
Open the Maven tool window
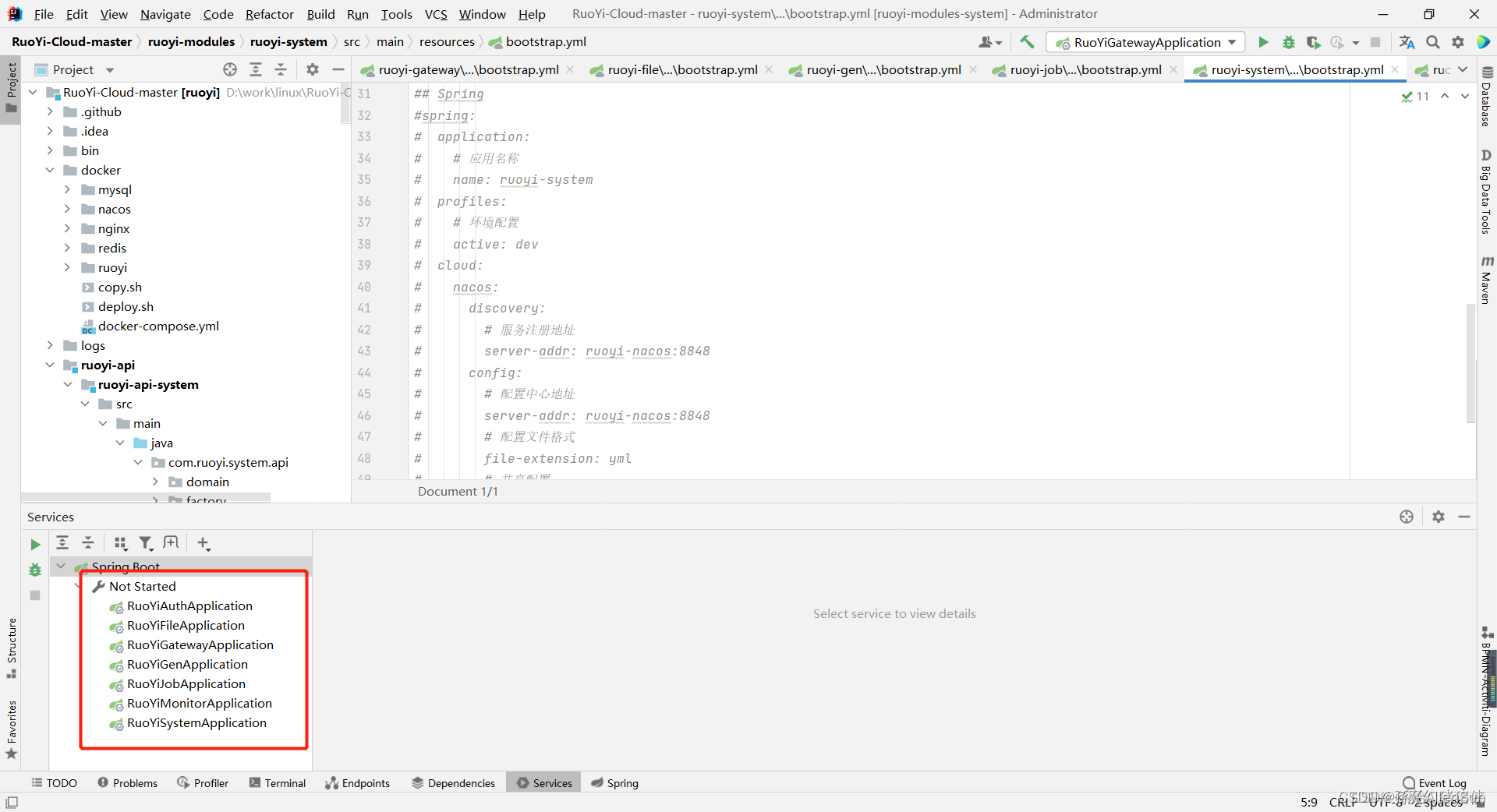tap(1487, 279)
